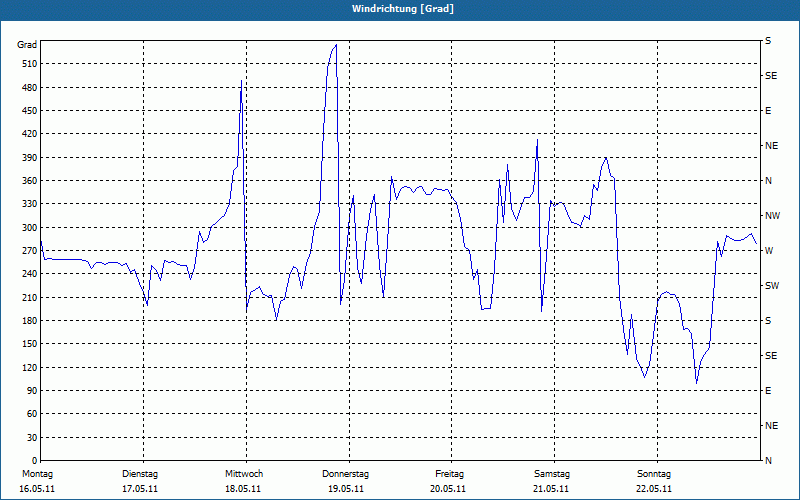This screenshot has height=500, width=800.
Task: Click the date 19.05.11
Action: pyautogui.click(x=346, y=489)
